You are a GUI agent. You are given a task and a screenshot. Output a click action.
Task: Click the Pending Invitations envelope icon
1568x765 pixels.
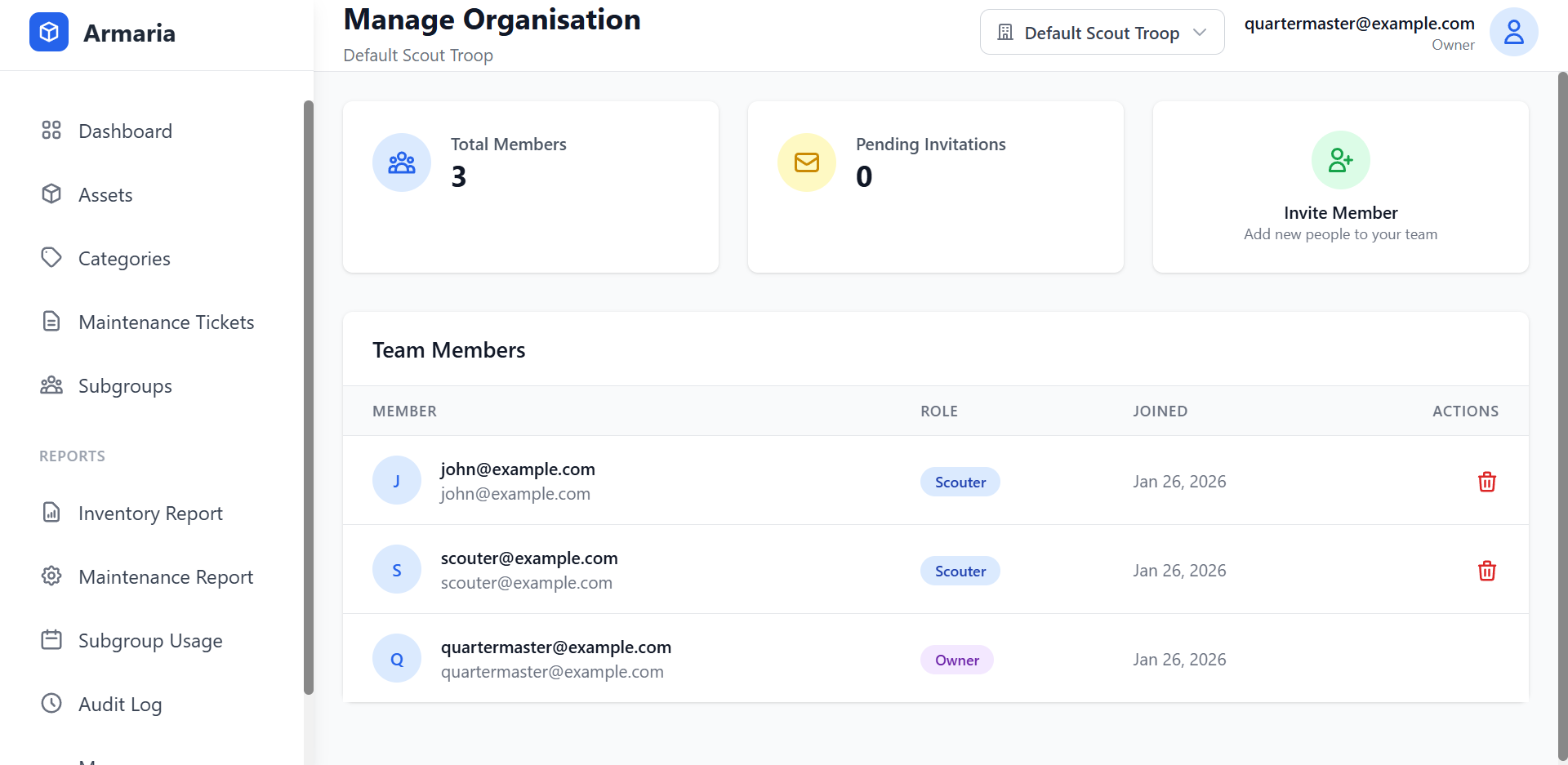pyautogui.click(x=807, y=162)
